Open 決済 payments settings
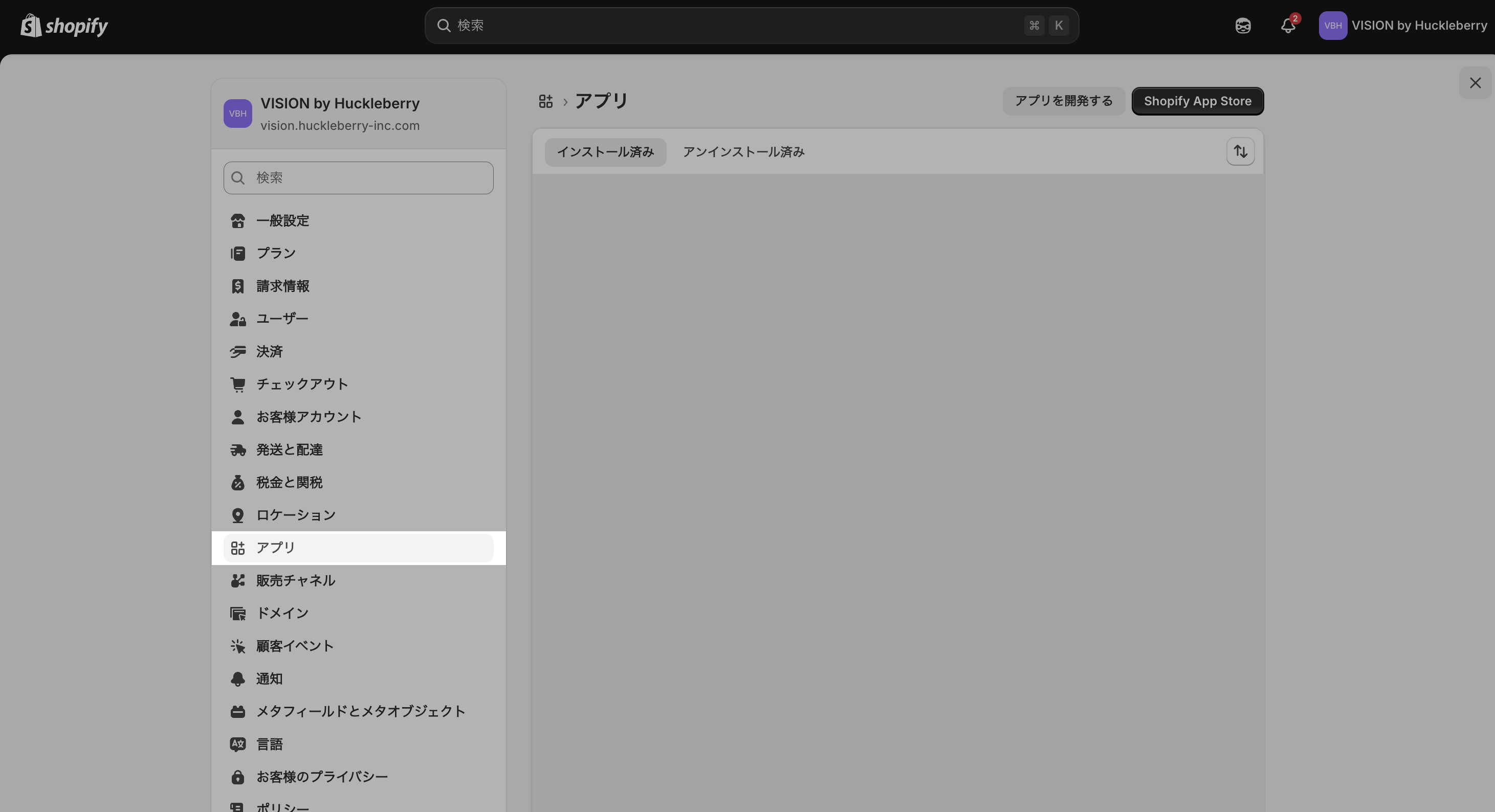Viewport: 1495px width, 812px height. click(x=269, y=351)
